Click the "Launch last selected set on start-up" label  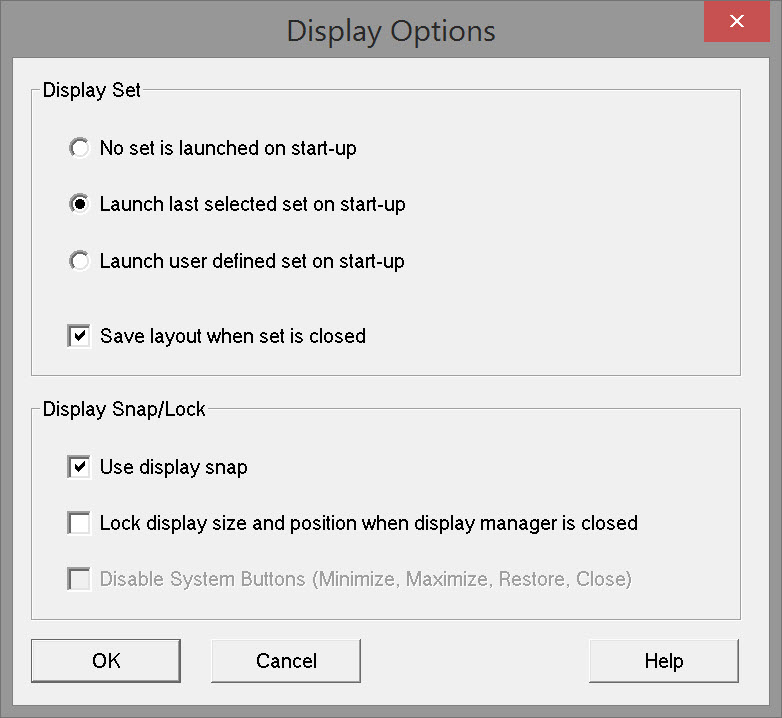tap(252, 204)
